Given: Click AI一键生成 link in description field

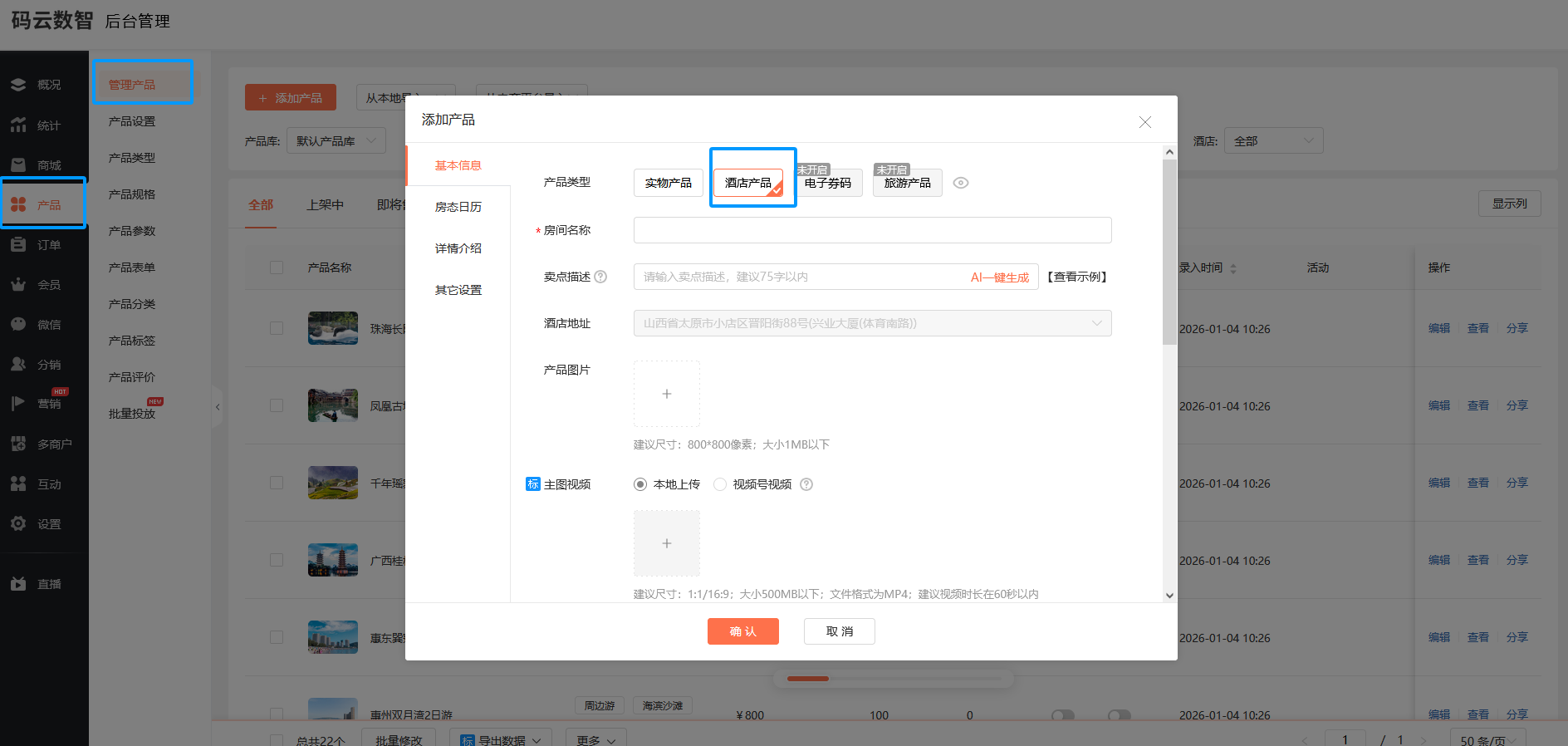Looking at the screenshot, I should [999, 277].
